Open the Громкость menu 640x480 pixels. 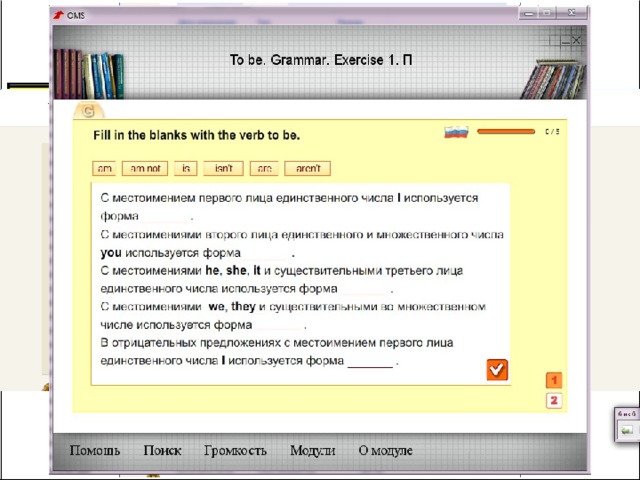tap(236, 450)
